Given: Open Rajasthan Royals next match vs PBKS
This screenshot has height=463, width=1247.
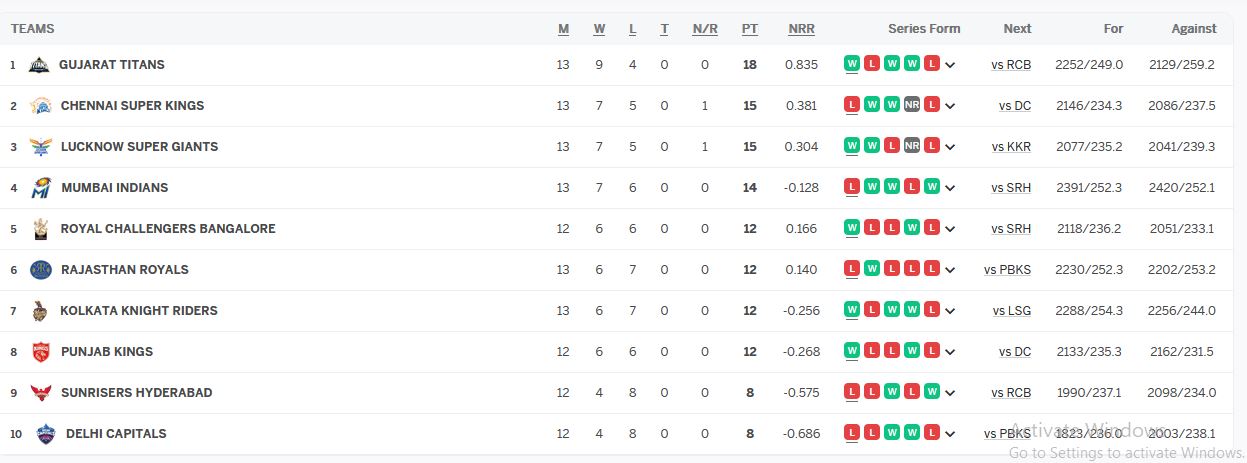Looking at the screenshot, I should coord(1007,270).
